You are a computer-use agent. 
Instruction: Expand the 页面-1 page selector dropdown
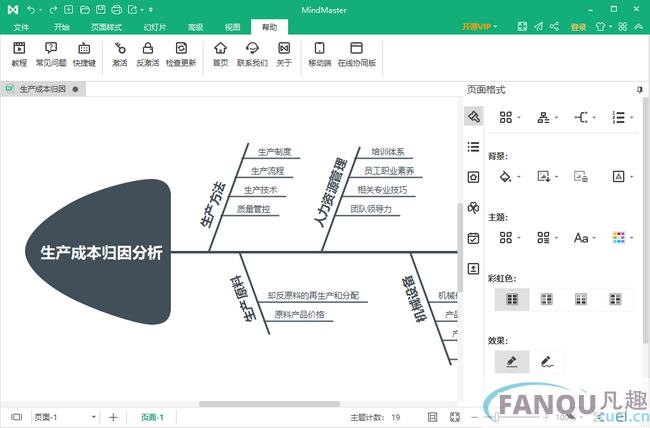coord(94,417)
